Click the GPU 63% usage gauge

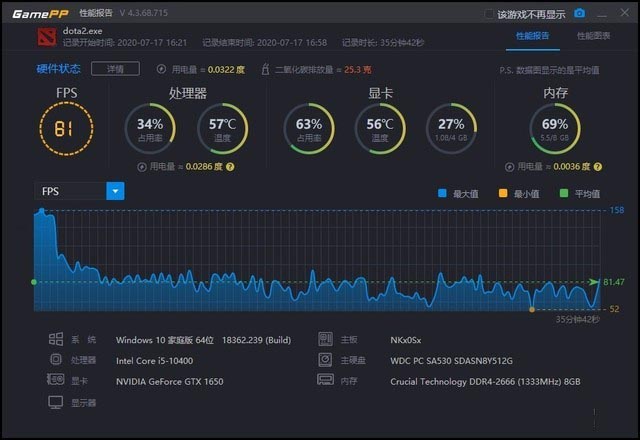point(309,129)
